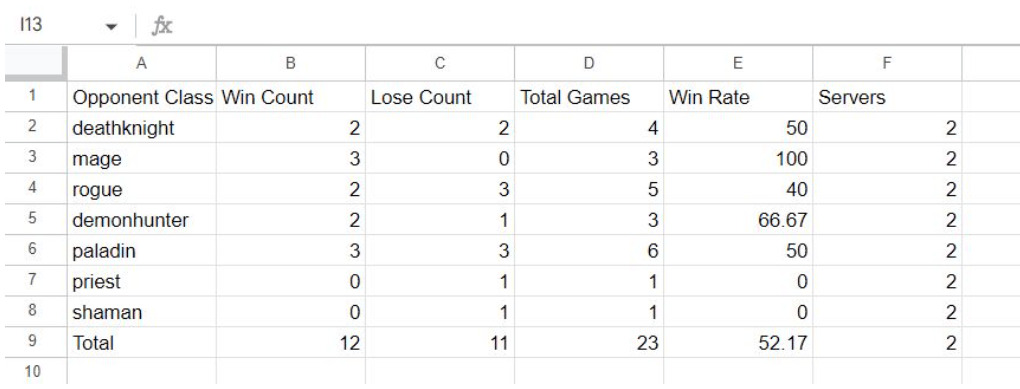Click the formula bar input area
Viewport: 1020px width, 389px height.
tap(595, 26)
